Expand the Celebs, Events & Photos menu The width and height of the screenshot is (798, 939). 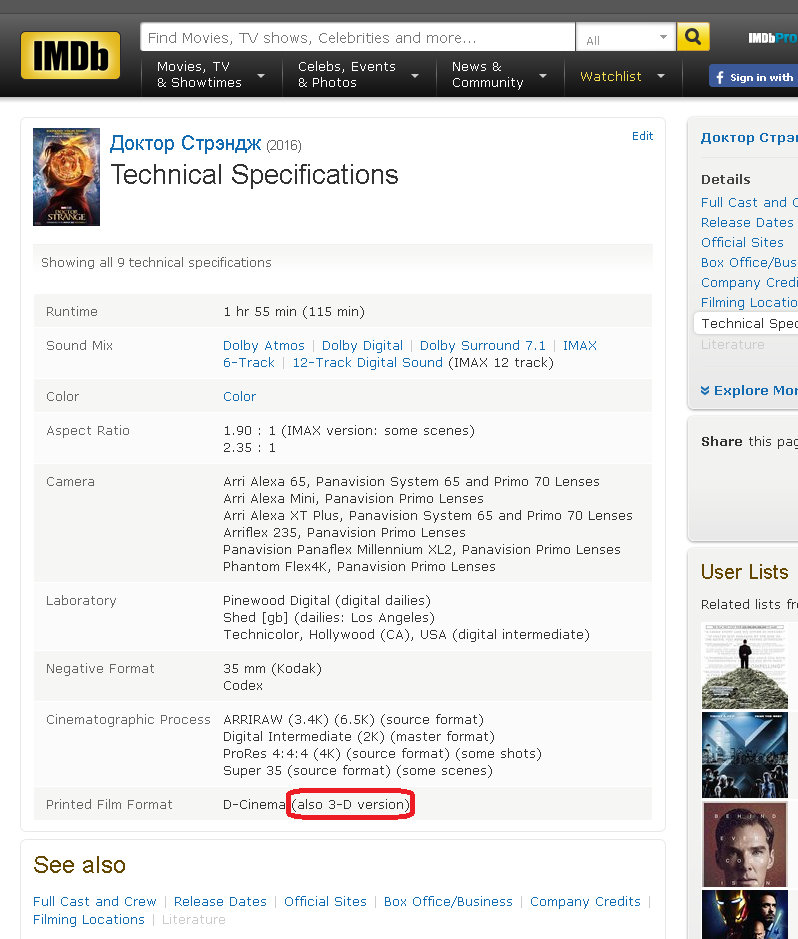[x=357, y=75]
